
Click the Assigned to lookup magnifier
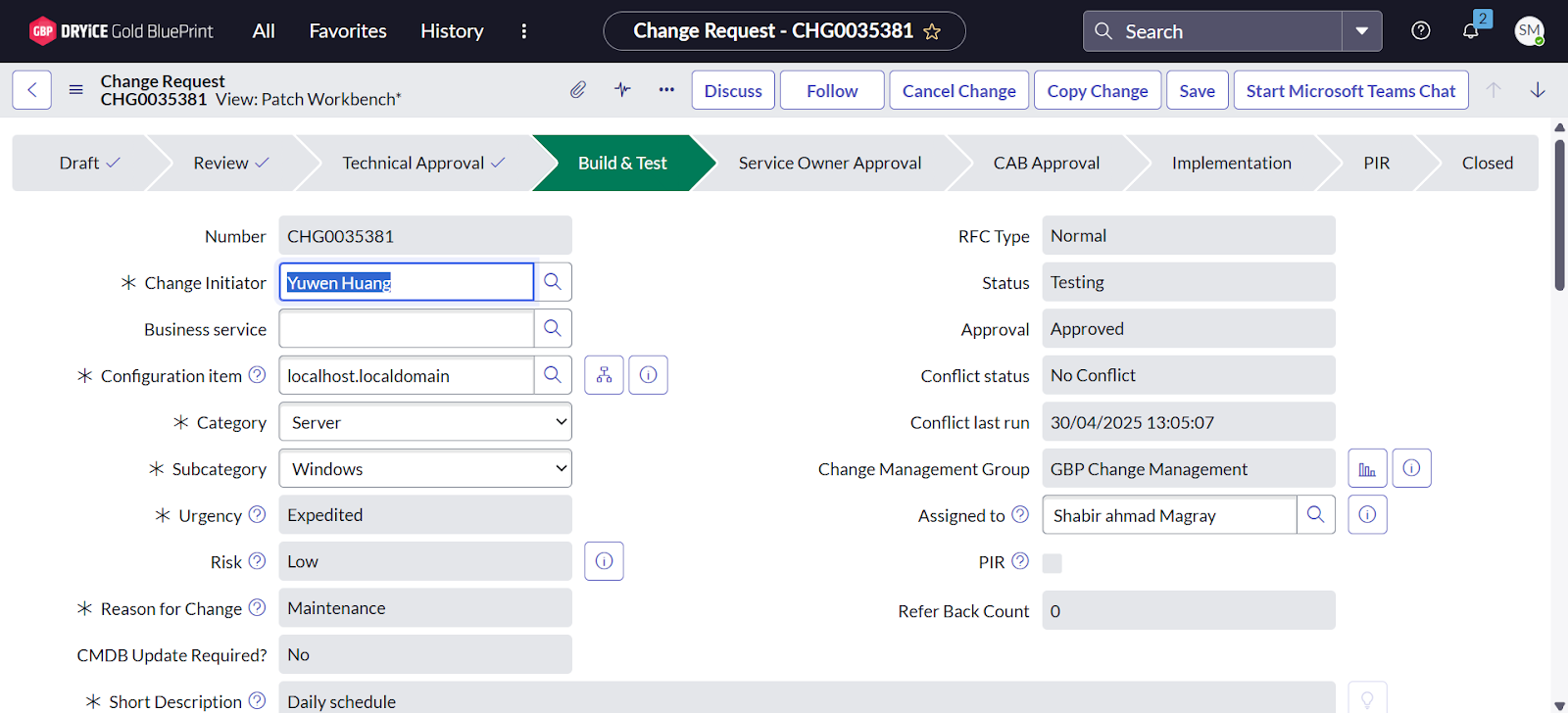(x=1315, y=515)
